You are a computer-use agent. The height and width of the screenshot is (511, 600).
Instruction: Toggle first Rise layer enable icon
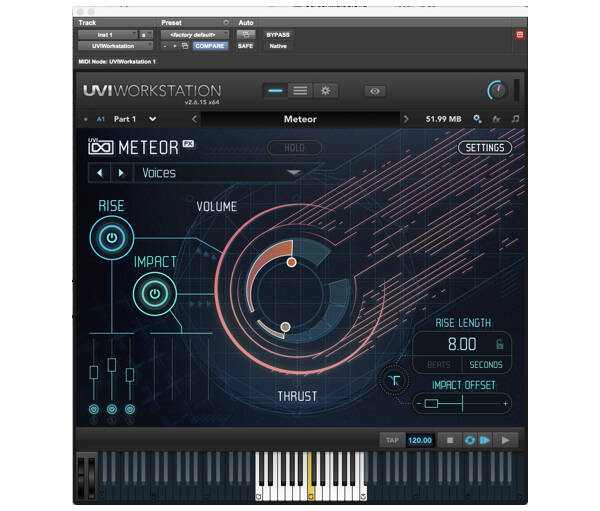pyautogui.click(x=94, y=409)
